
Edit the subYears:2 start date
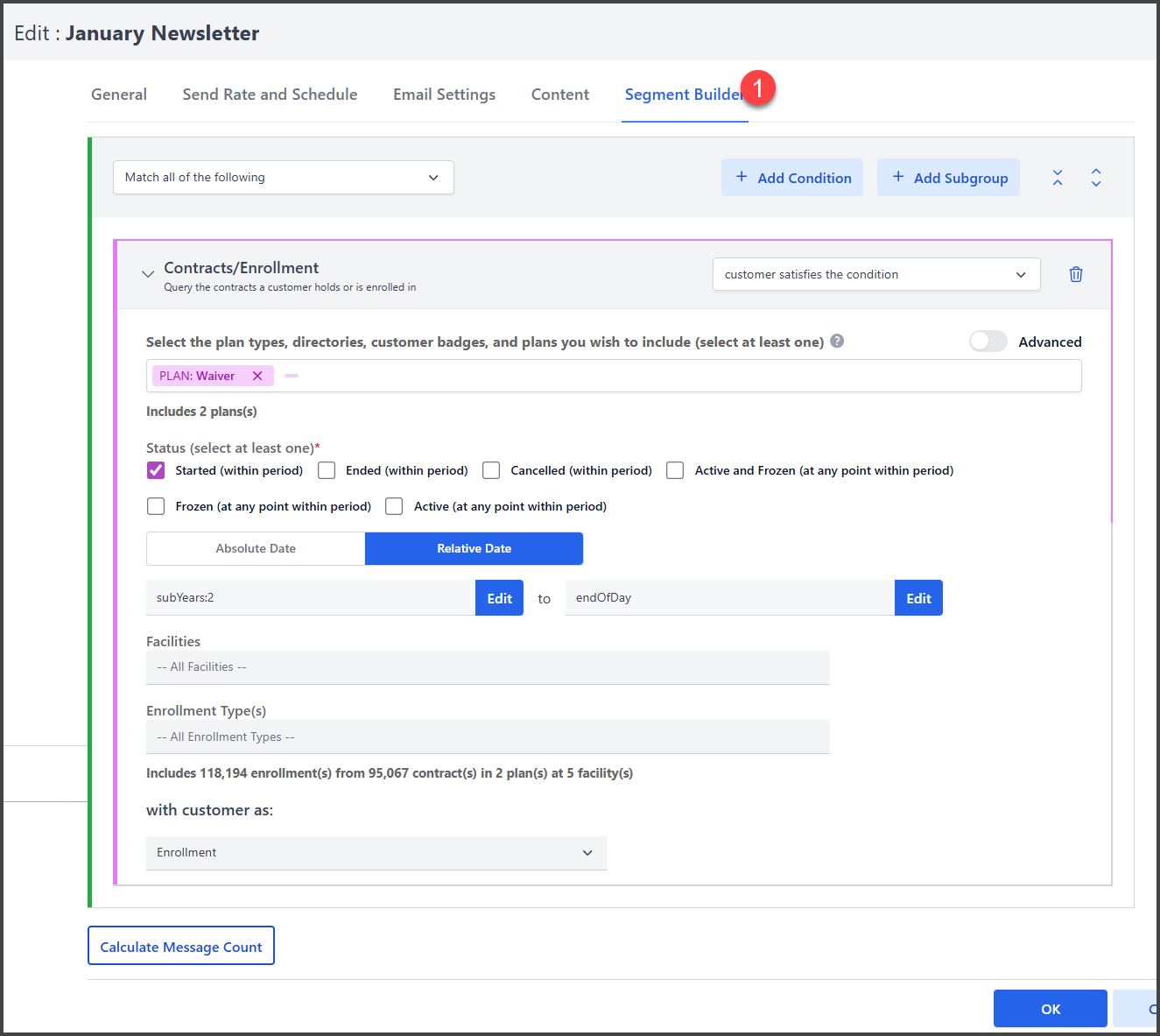(x=499, y=598)
